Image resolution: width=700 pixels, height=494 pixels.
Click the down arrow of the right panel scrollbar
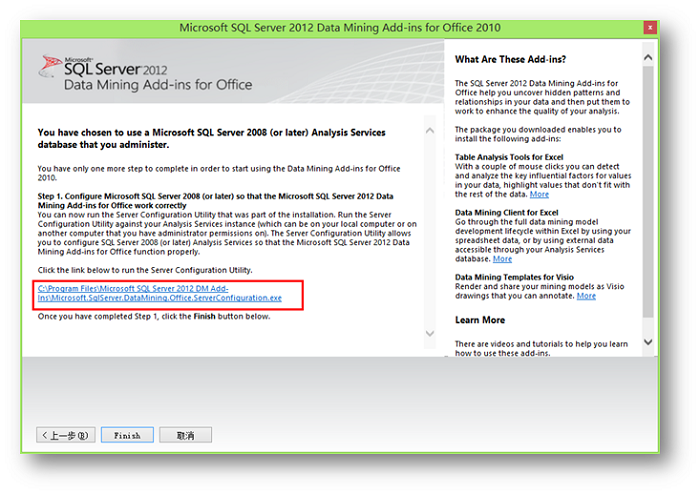tap(648, 342)
